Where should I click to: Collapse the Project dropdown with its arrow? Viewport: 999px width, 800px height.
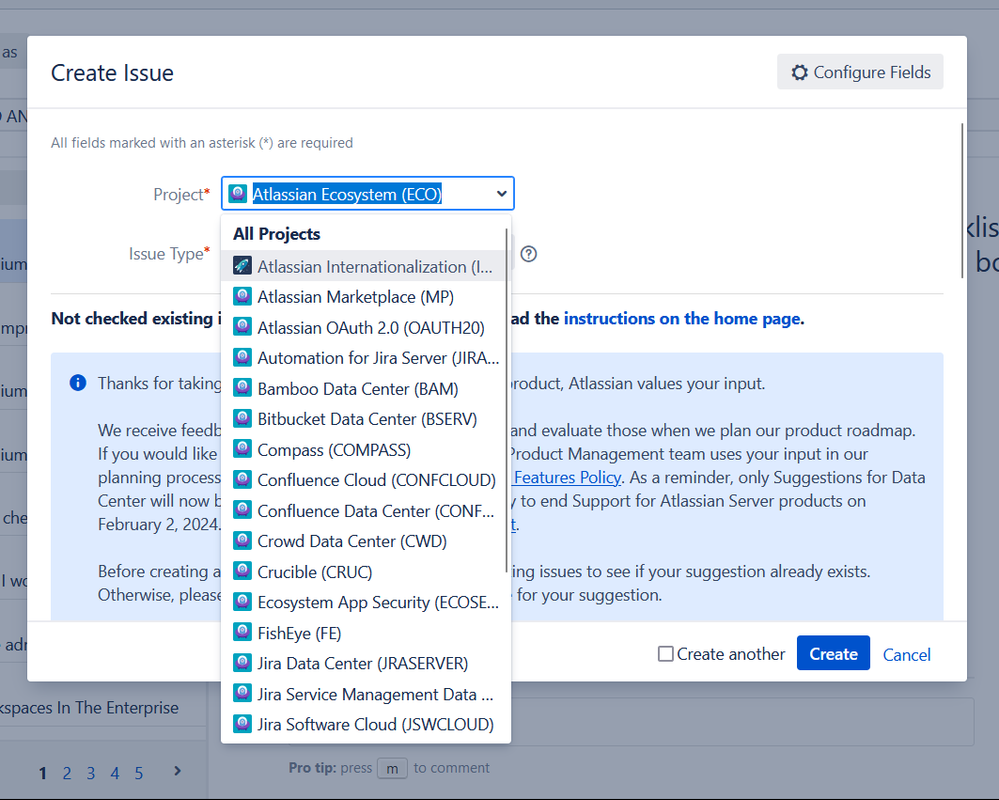[501, 194]
